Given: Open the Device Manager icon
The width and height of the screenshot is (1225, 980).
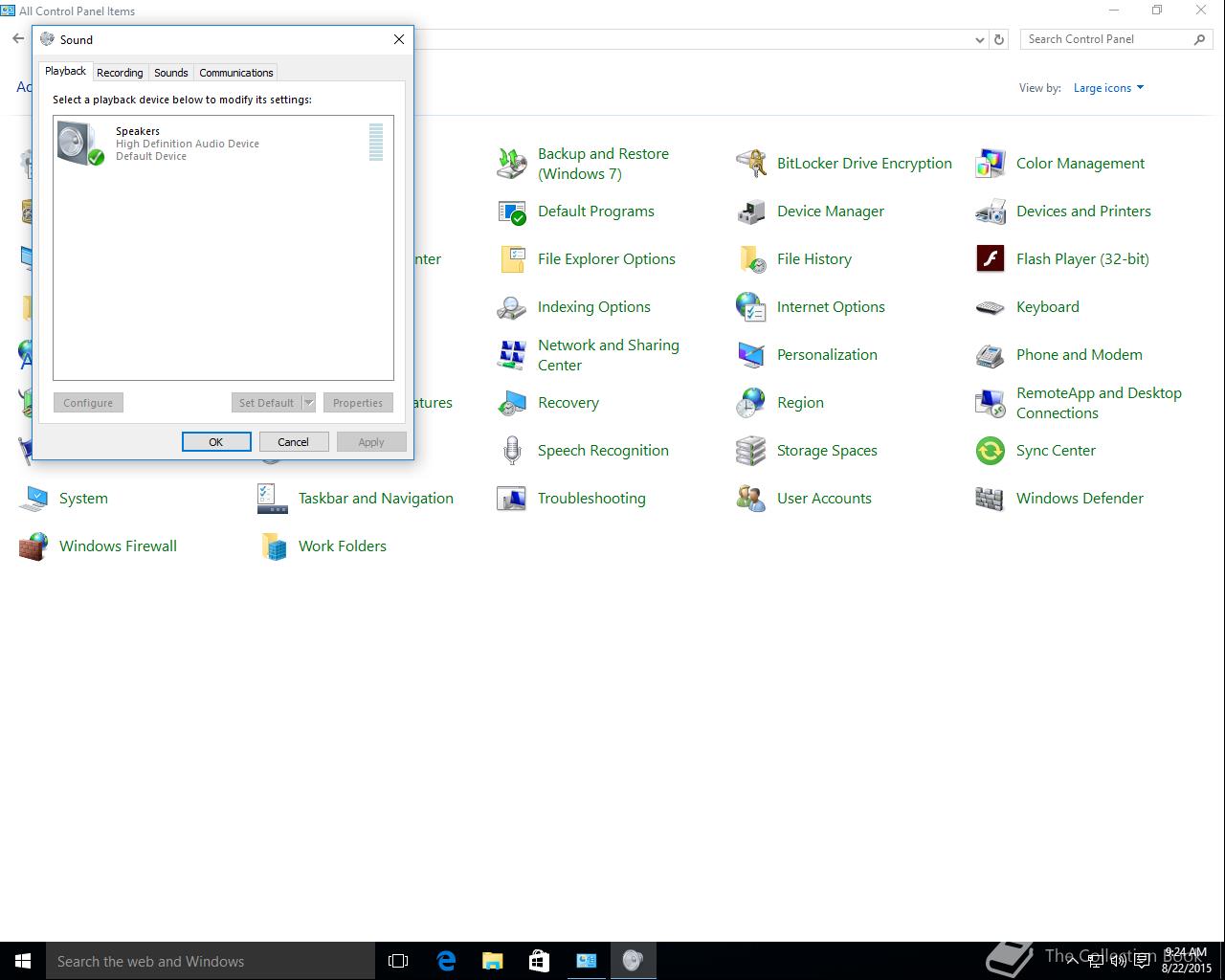Looking at the screenshot, I should click(x=751, y=212).
